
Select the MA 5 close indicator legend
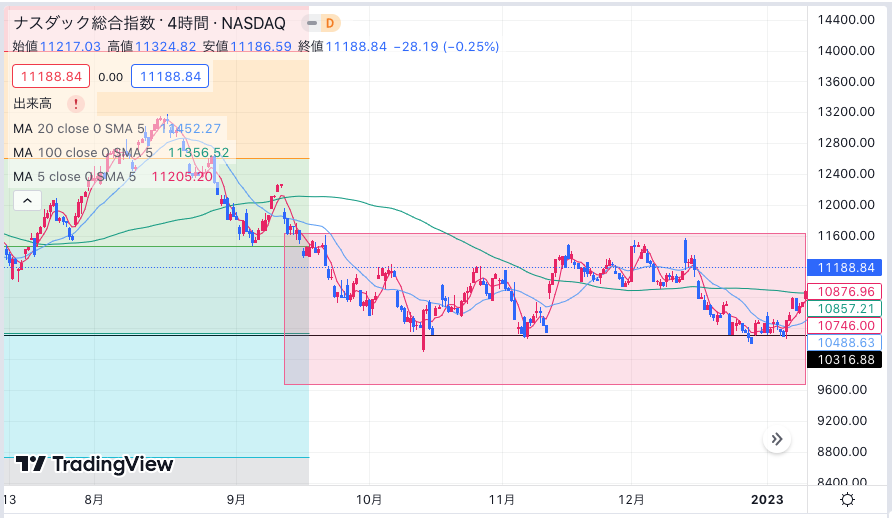[113, 176]
